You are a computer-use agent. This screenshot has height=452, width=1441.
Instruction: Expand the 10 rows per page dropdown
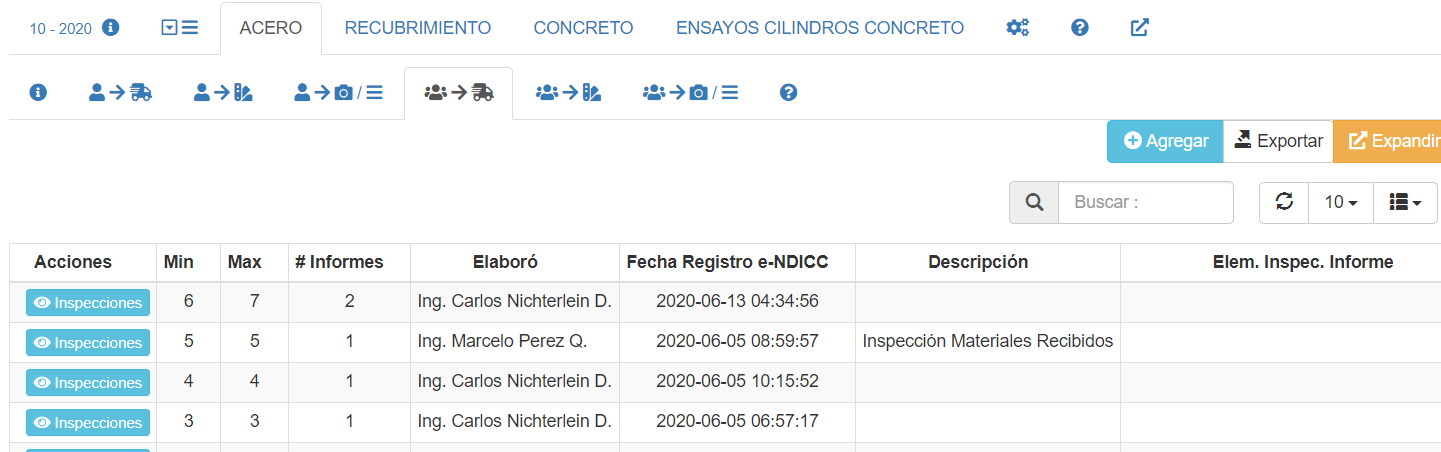point(1340,202)
